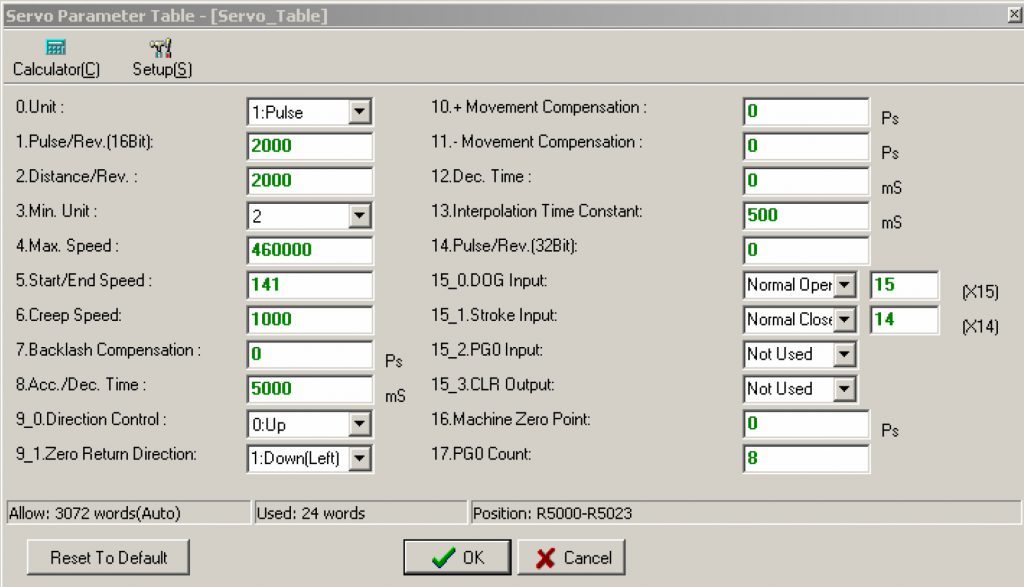Viewport: 1024px width, 587px height.
Task: Open the 15_3.CLR Output dropdown
Action: tap(844, 389)
